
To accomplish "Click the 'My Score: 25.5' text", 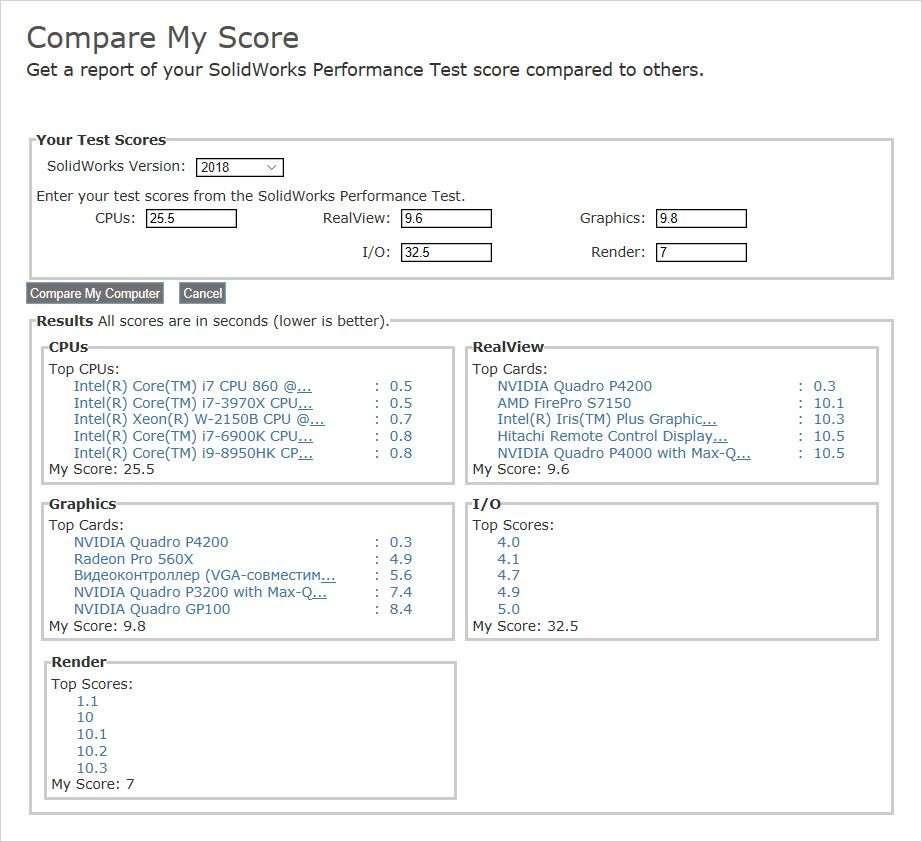I will click(102, 469).
